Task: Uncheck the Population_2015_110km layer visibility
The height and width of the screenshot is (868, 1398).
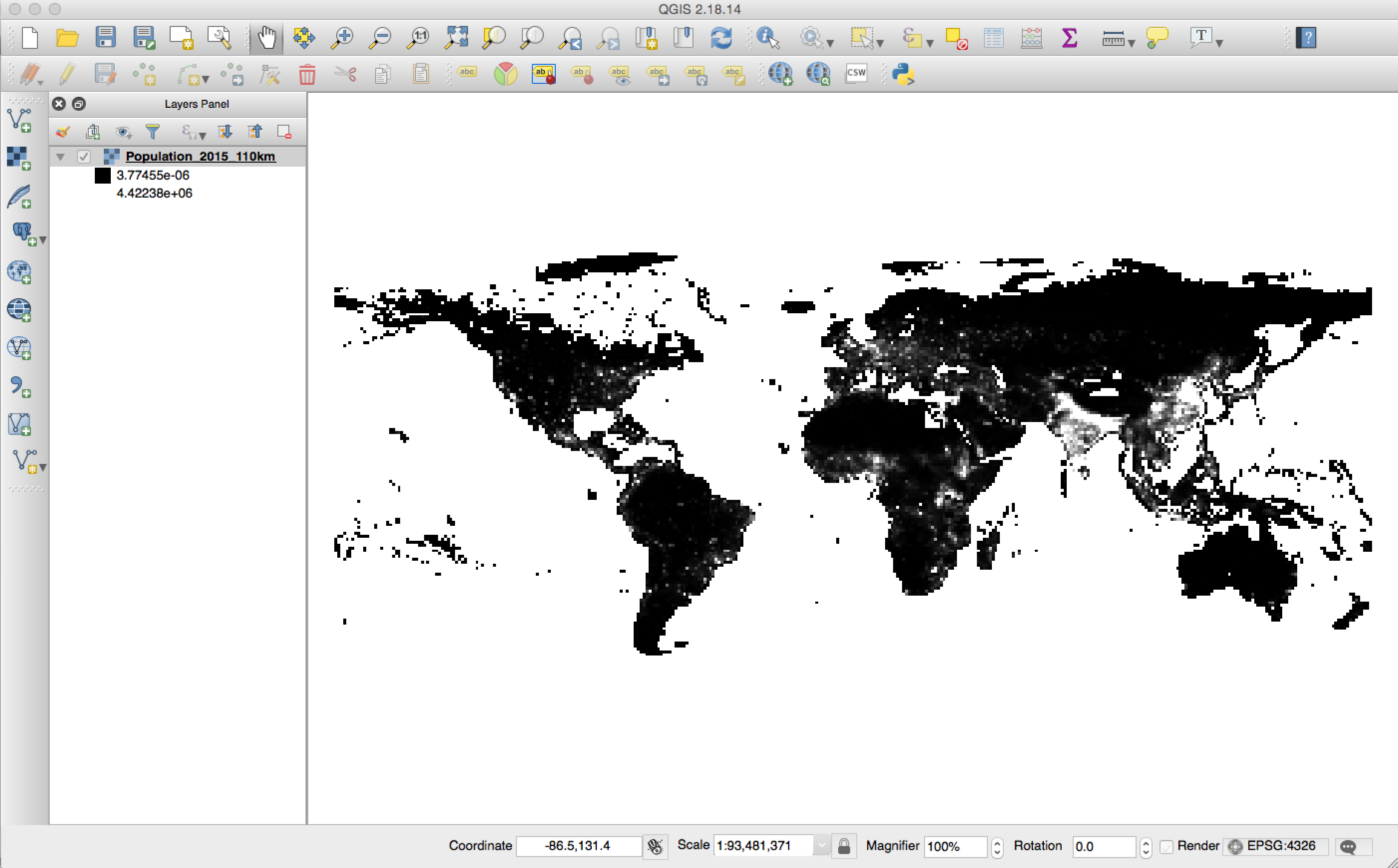Action: (x=84, y=156)
